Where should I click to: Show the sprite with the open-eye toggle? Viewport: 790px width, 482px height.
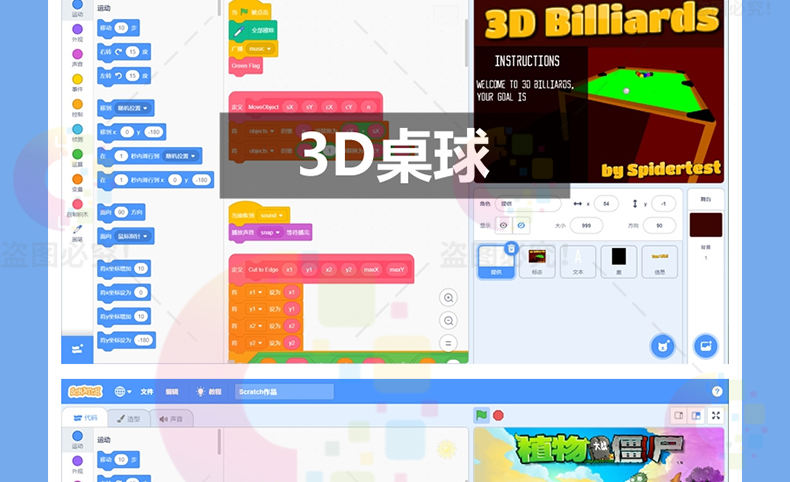503,225
